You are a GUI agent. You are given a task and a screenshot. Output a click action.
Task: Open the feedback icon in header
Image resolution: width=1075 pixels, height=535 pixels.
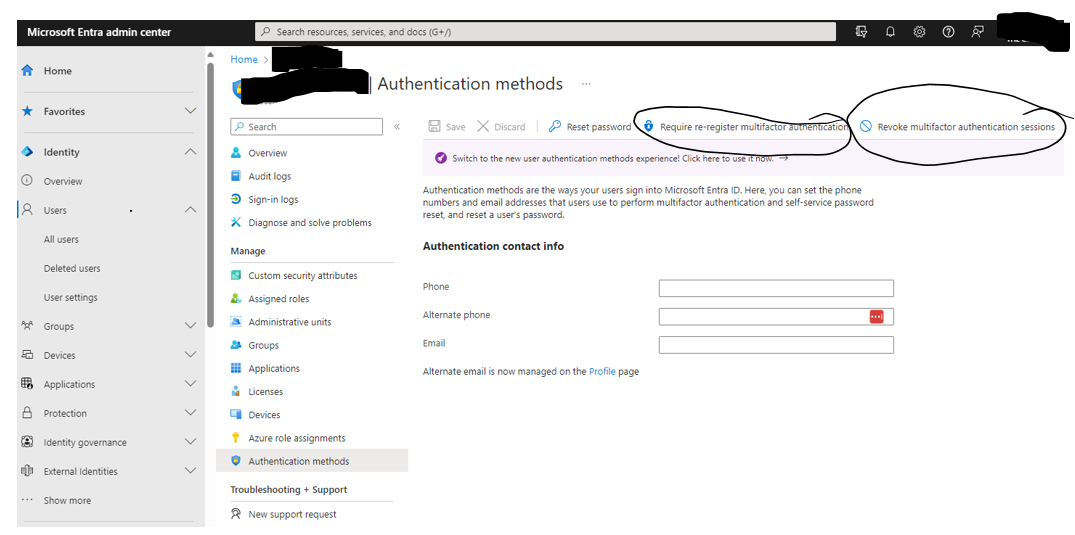(x=978, y=32)
